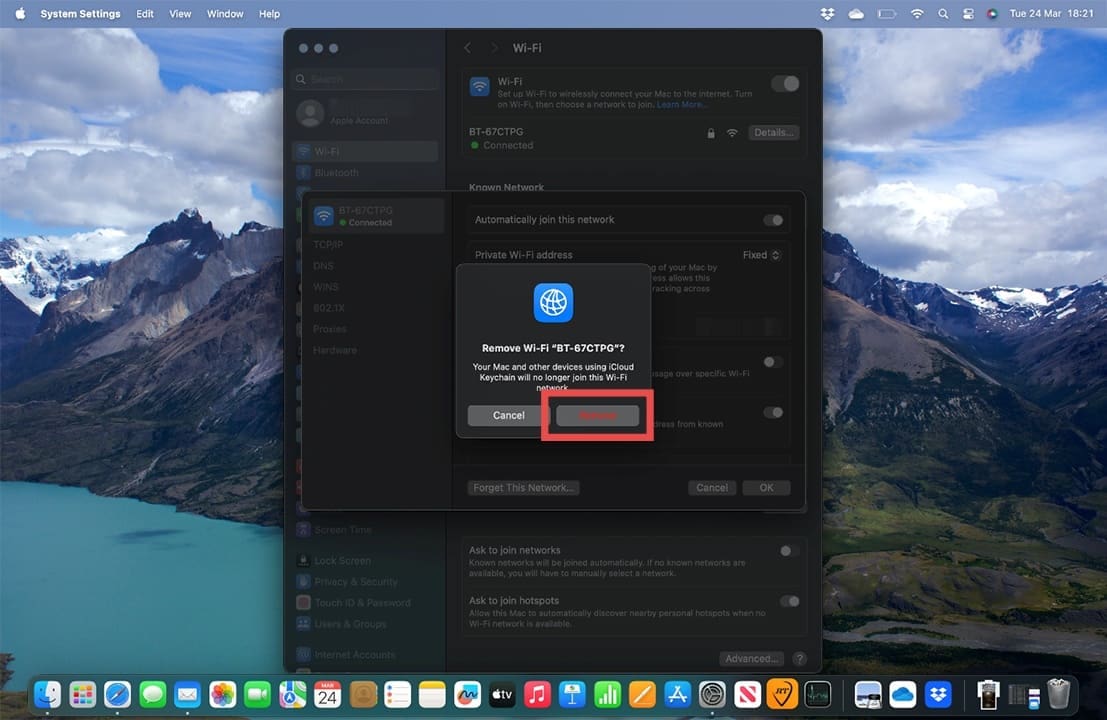This screenshot has height=720, width=1107.
Task: Click Cancel in the Remove Wi-Fi dialog
Action: tap(508, 415)
